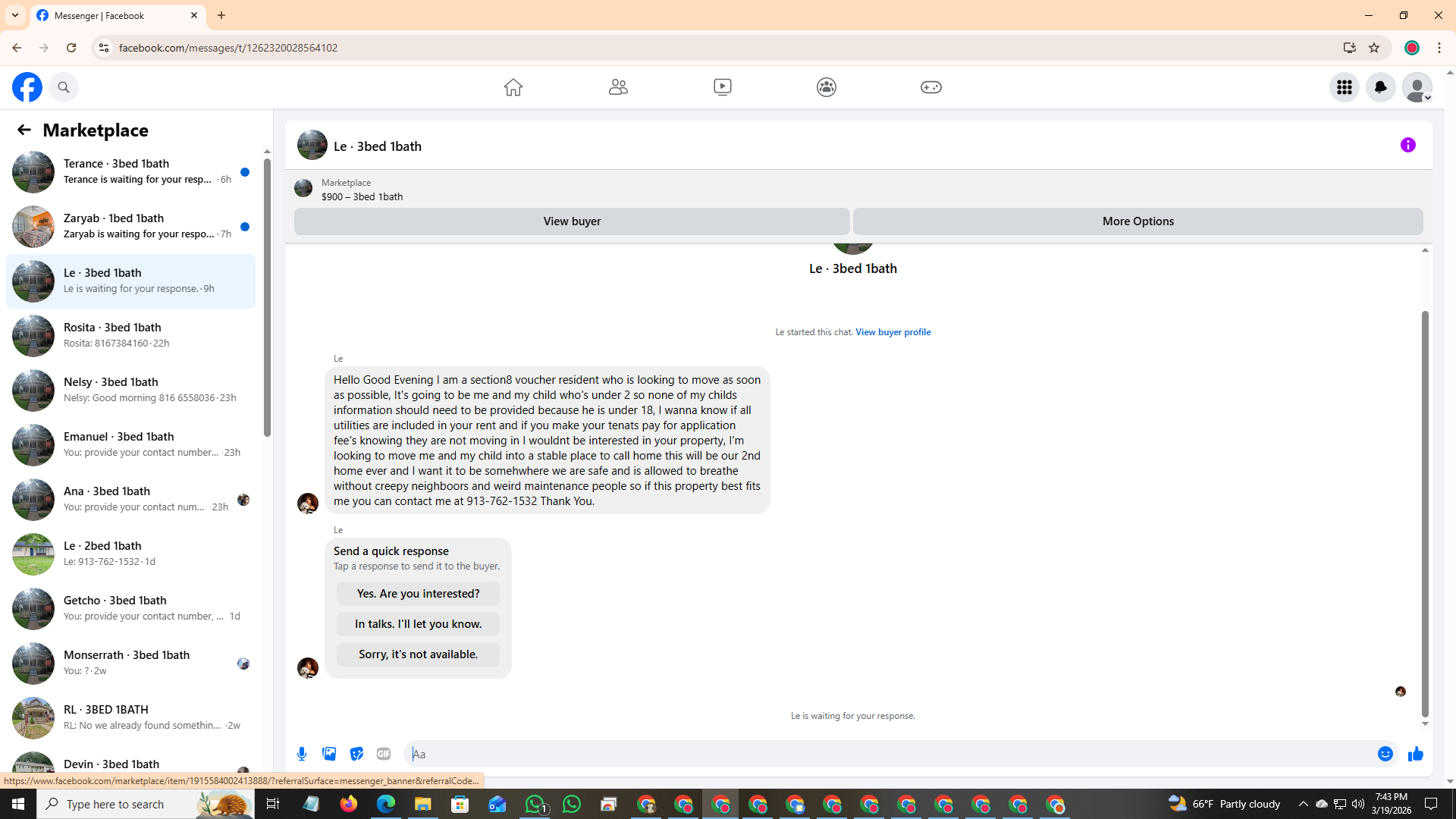Screen dimensions: 1456x819
Task: Open View buyer profile link
Action: tap(893, 332)
